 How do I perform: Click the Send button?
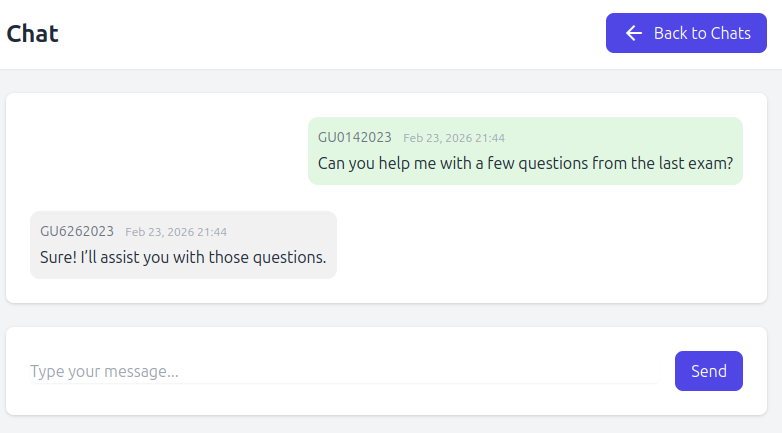click(x=708, y=371)
